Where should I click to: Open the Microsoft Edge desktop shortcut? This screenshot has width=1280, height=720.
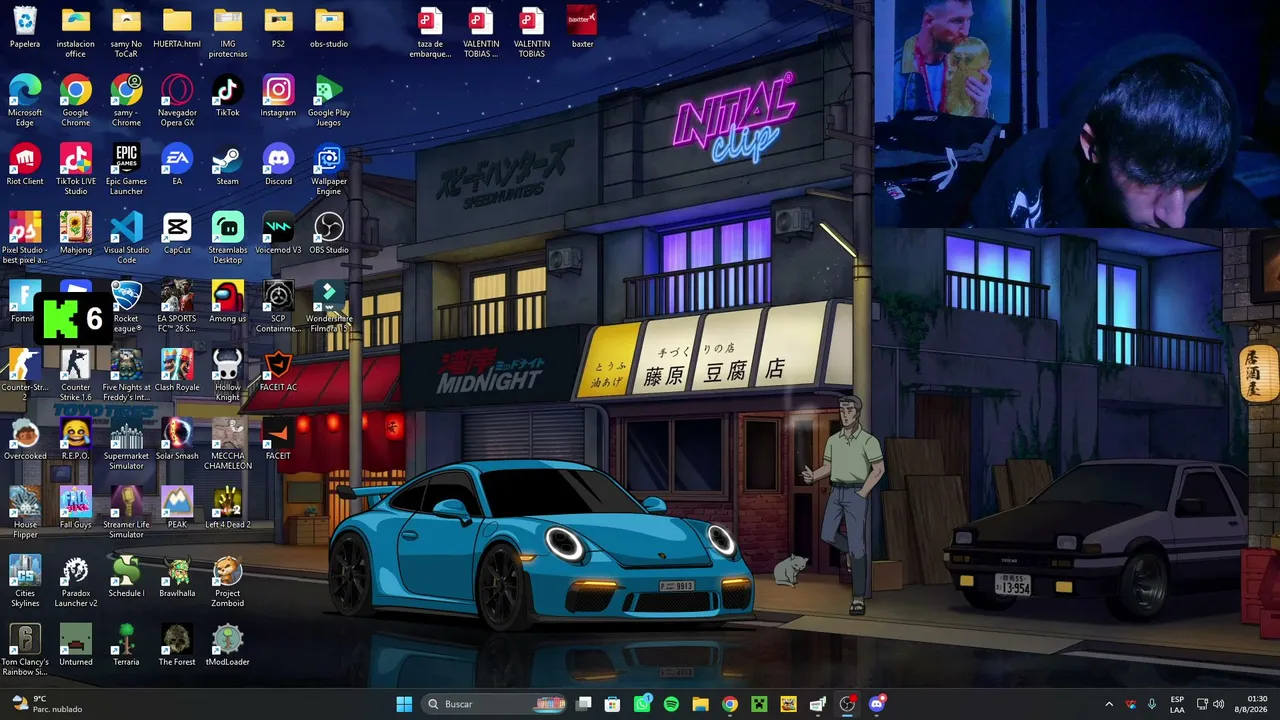(25, 101)
